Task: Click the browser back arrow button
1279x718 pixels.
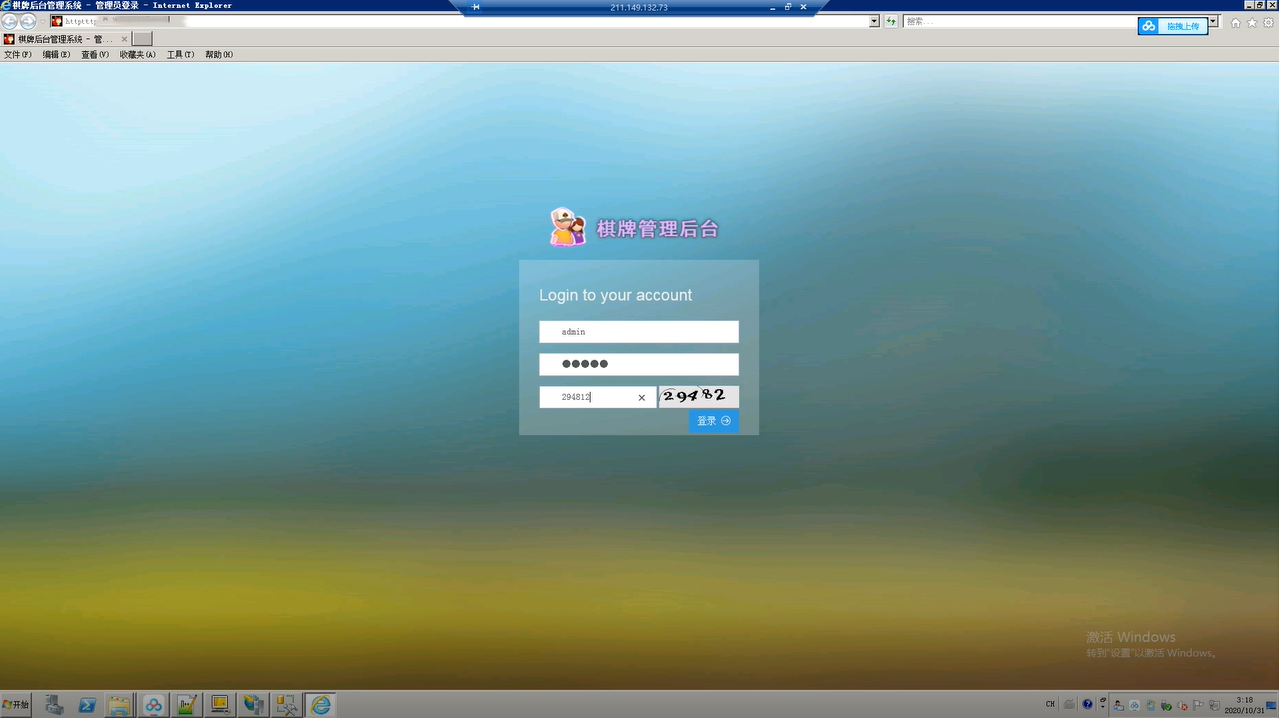Action: [x=9, y=21]
